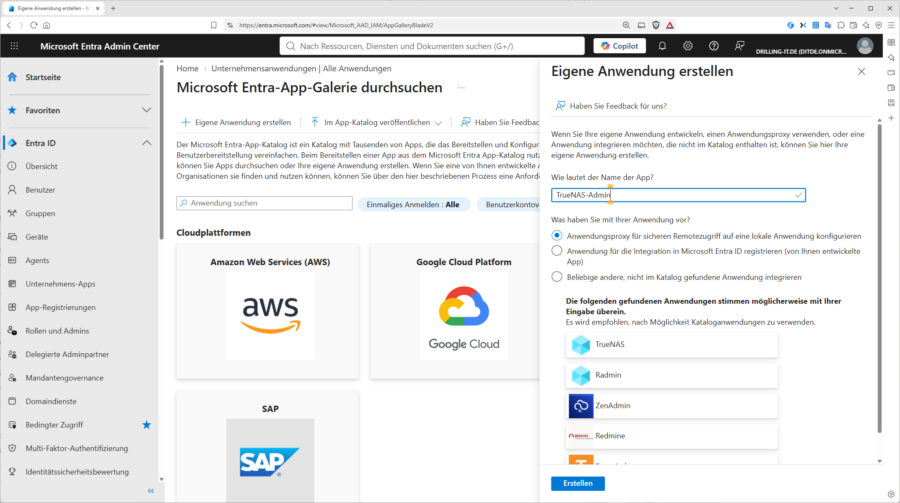Close the Eigene Anwendung erstellen panel
This screenshot has height=503, width=900.
tap(862, 72)
